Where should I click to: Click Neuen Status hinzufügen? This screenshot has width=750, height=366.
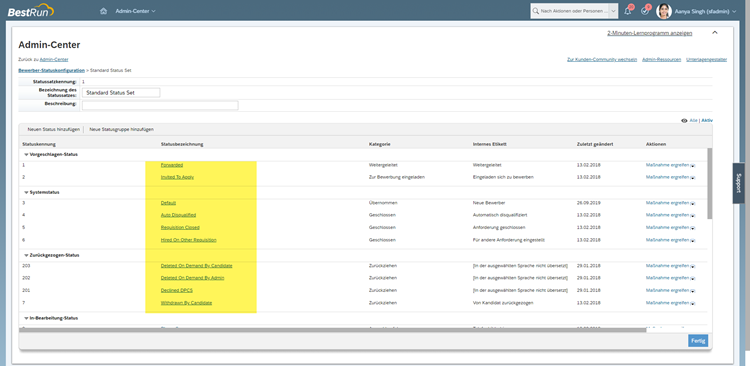[54, 130]
